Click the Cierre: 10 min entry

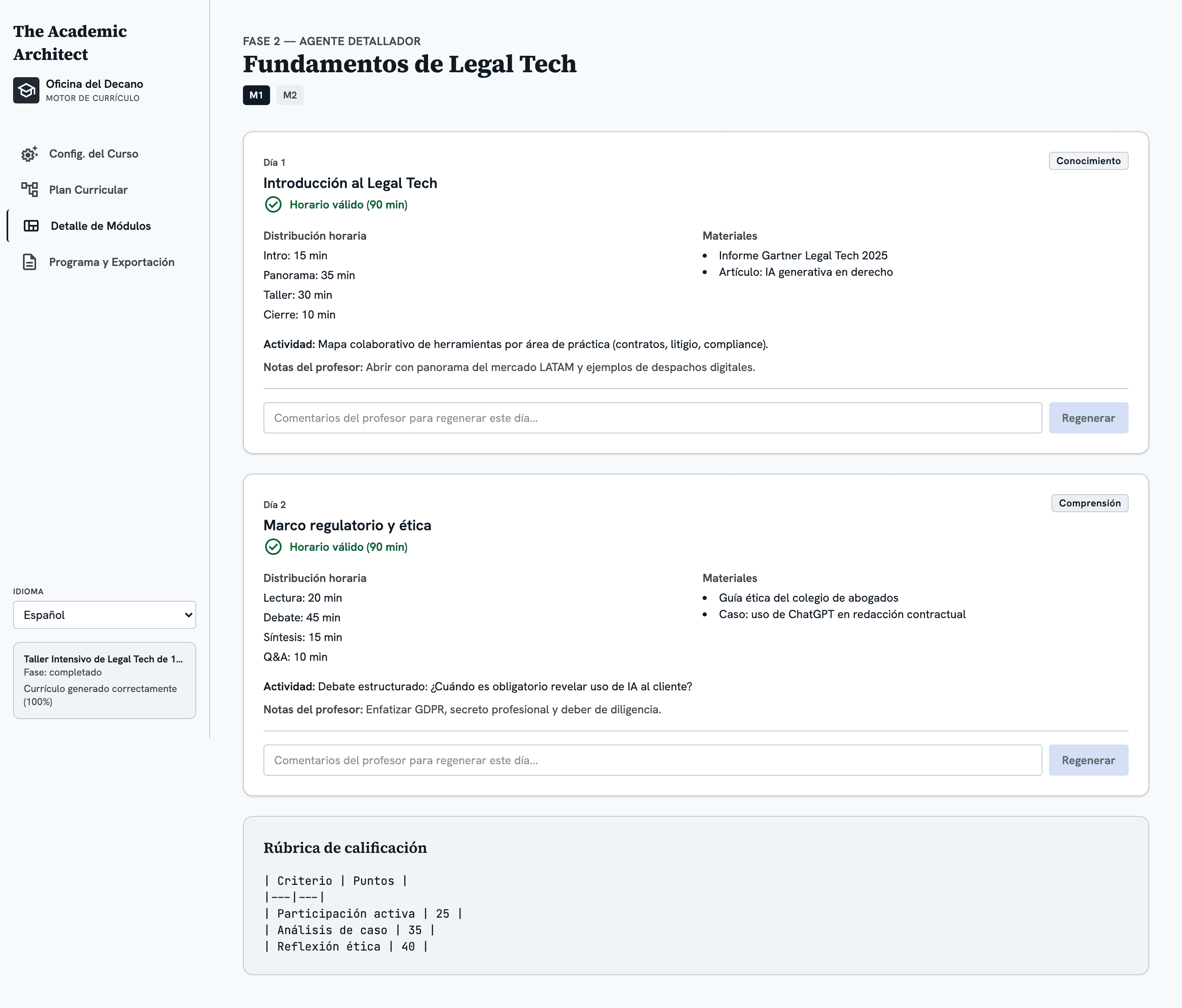300,315
